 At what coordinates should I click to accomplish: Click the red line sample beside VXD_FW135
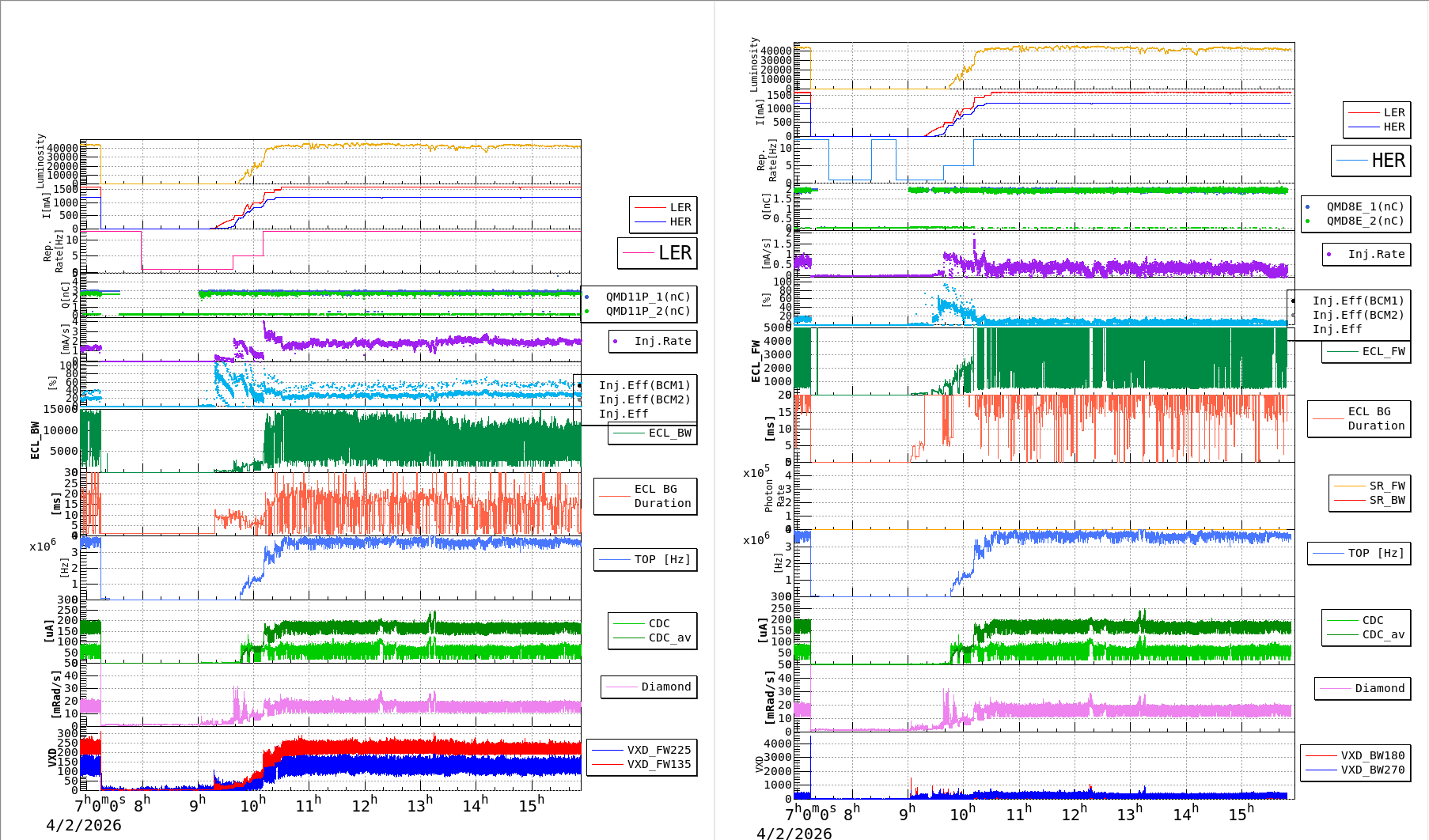click(607, 765)
